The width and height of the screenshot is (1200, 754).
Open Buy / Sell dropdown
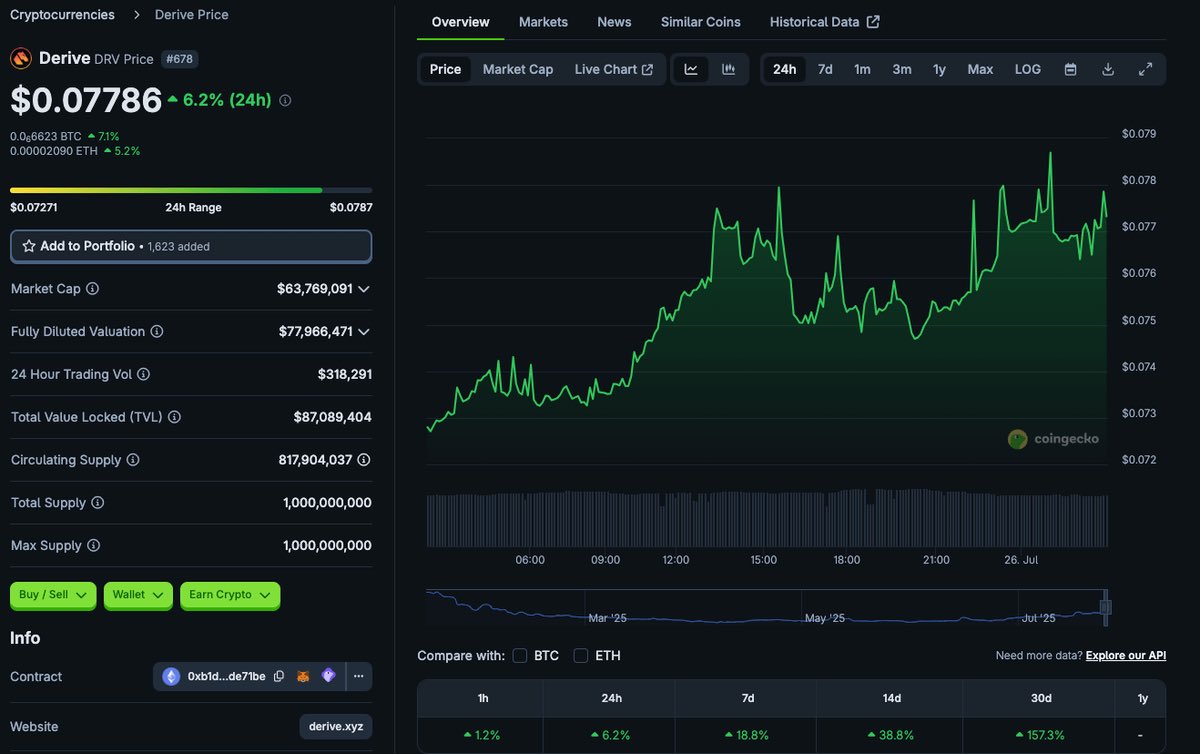(53, 595)
